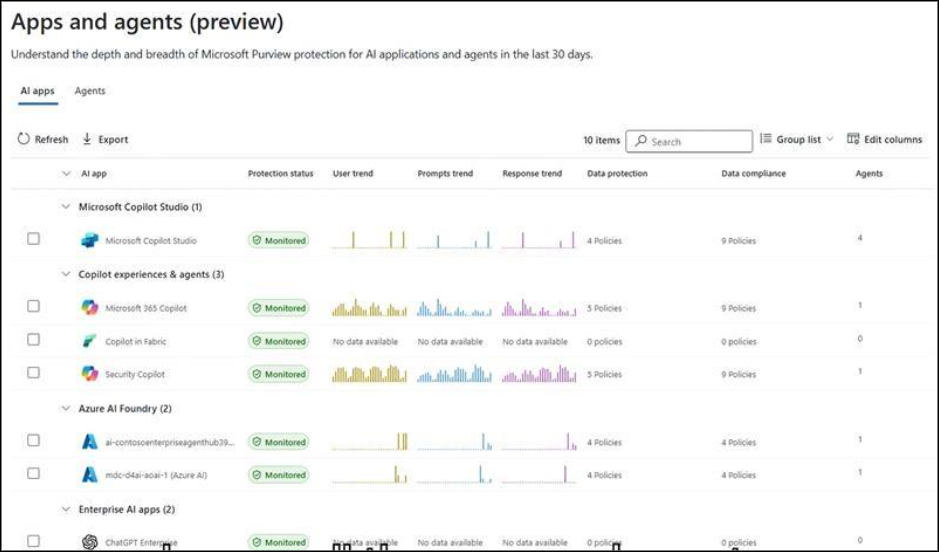Click the Refresh icon in toolbar
939x552 pixels.
pyautogui.click(x=24, y=140)
